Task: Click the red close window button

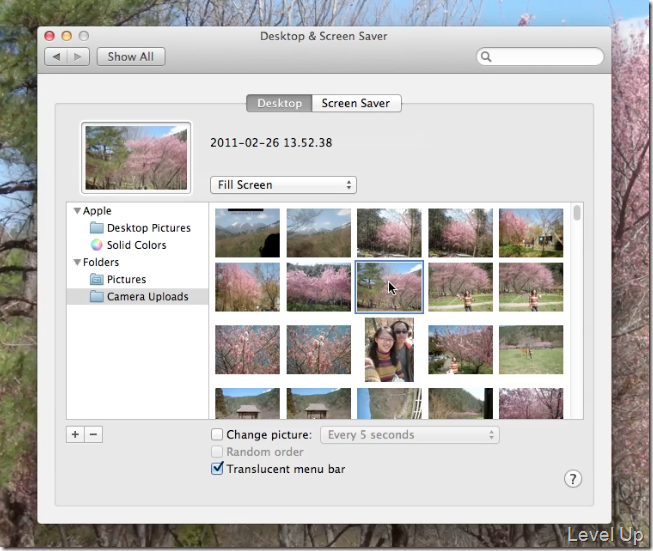Action: (x=50, y=36)
